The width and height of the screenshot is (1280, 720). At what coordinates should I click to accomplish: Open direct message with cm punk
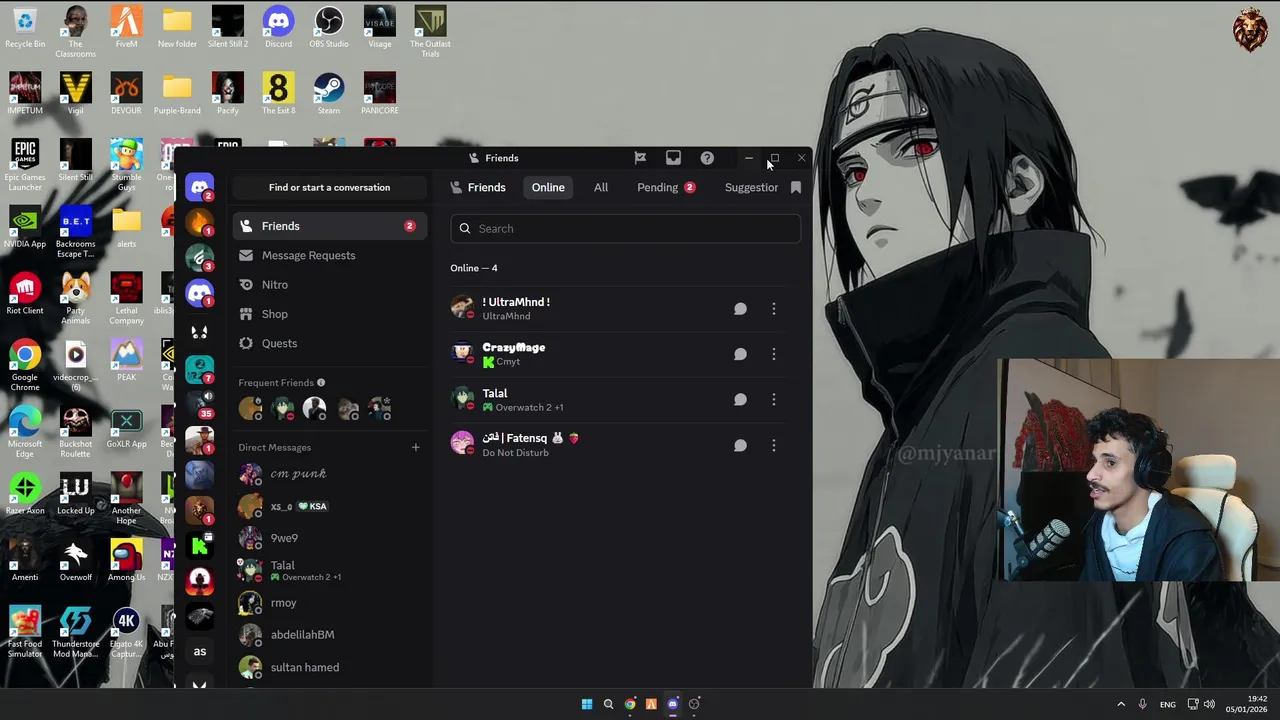point(329,474)
